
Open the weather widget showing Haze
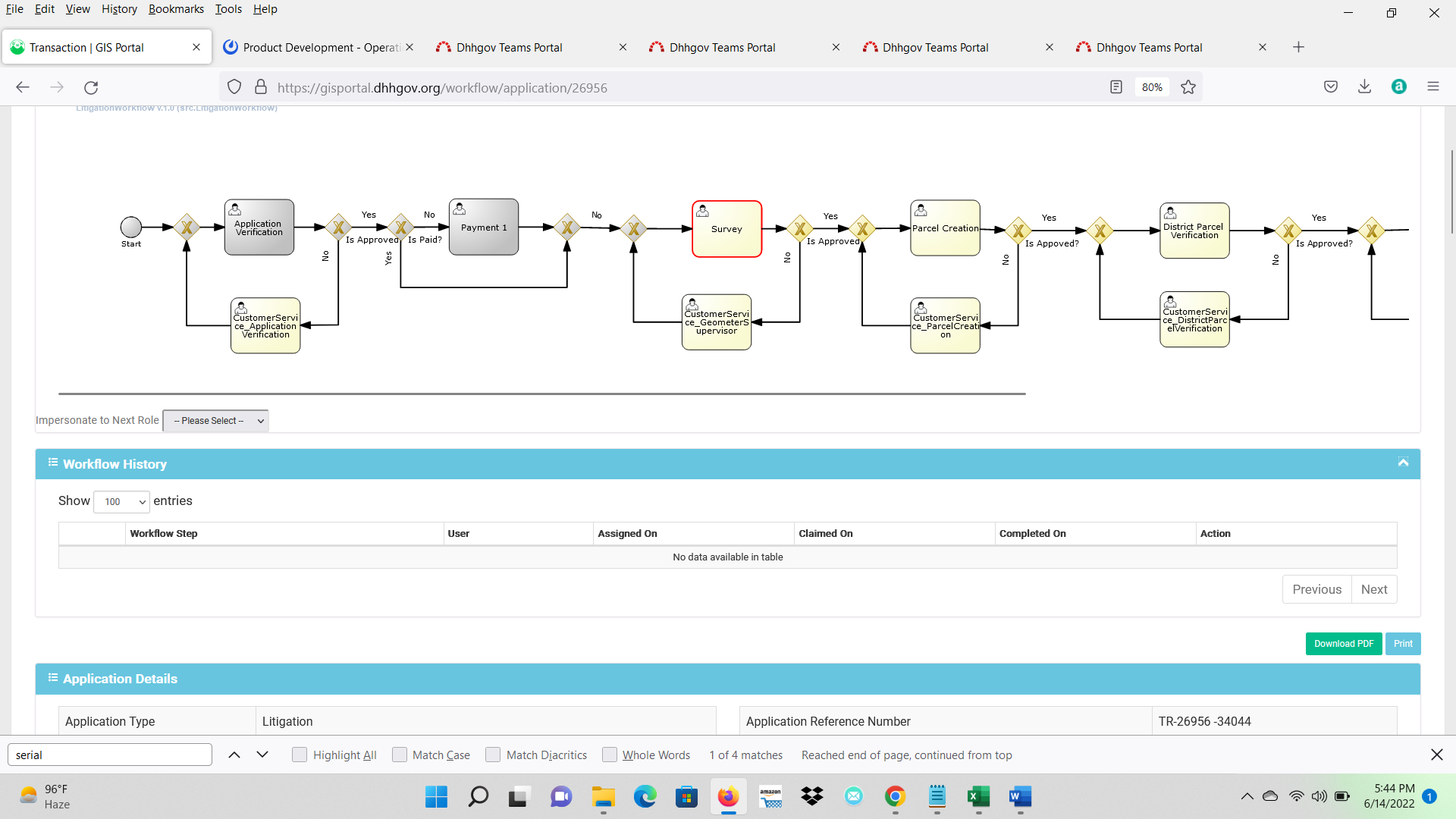tap(45, 796)
